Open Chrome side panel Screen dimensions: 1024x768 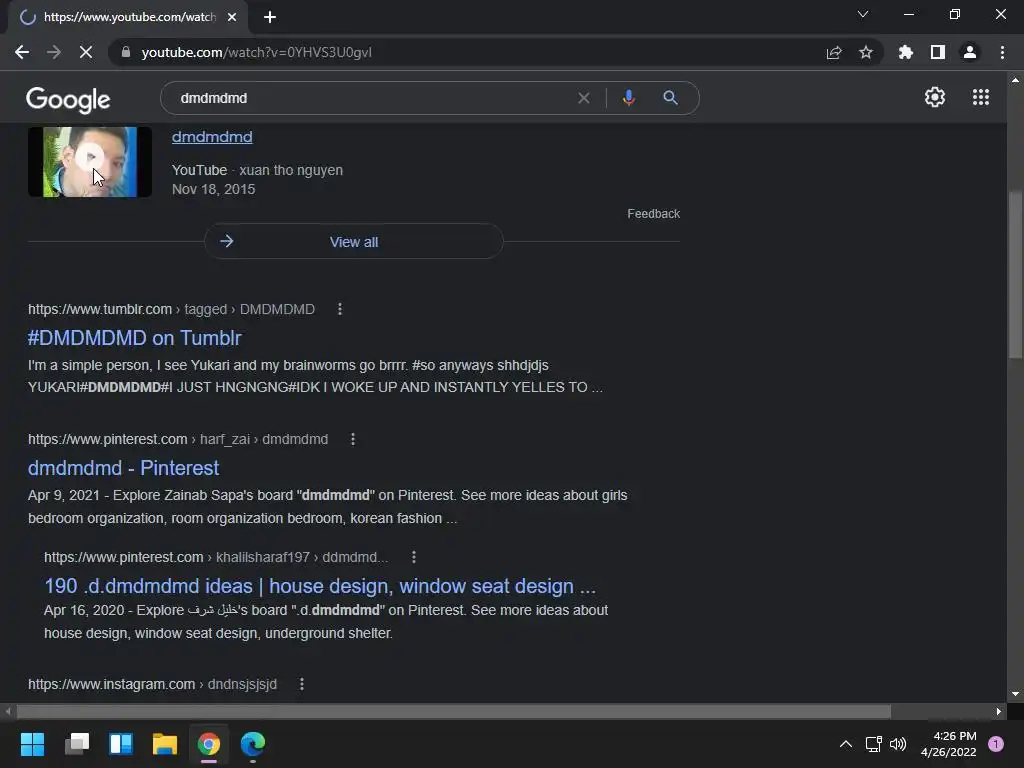click(x=938, y=52)
